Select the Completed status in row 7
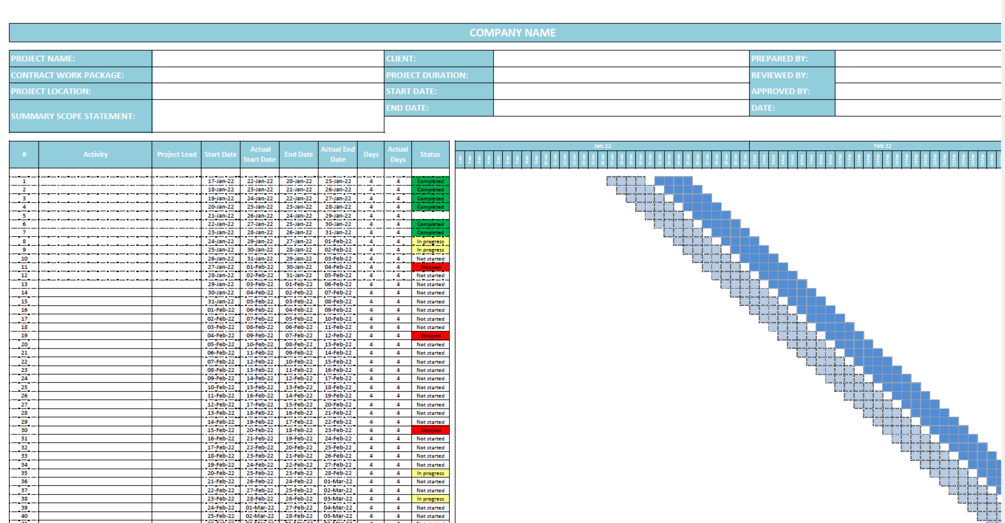The width and height of the screenshot is (1005, 523). (430, 233)
